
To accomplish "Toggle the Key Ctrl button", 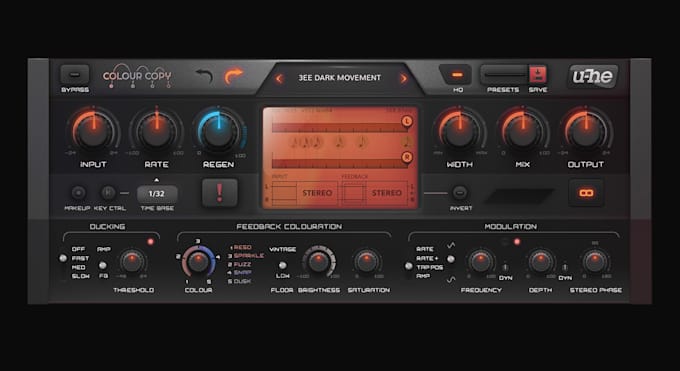I will 108,192.
